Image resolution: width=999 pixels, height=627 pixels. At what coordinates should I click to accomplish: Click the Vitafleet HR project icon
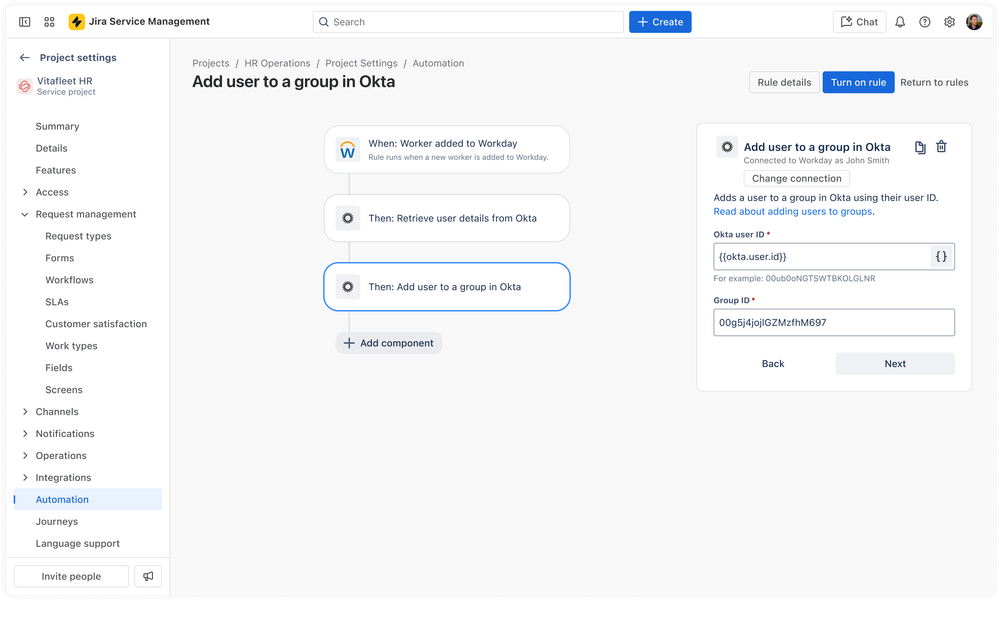[24, 86]
